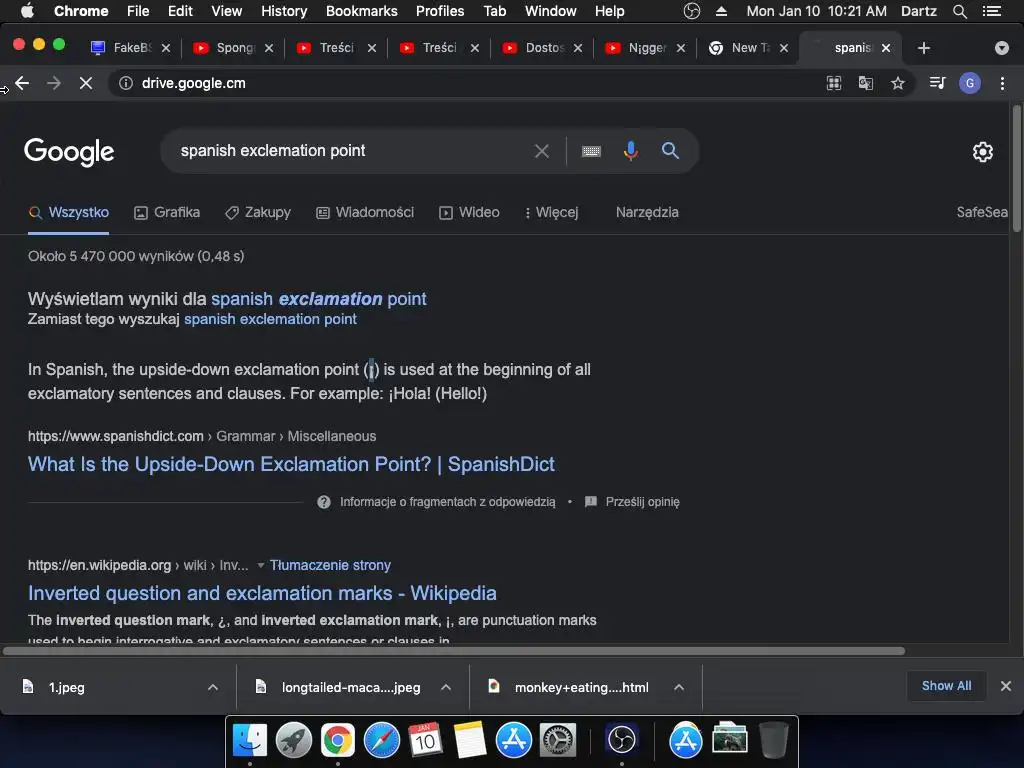Stop loading the page
The image size is (1024, 768).
(86, 83)
